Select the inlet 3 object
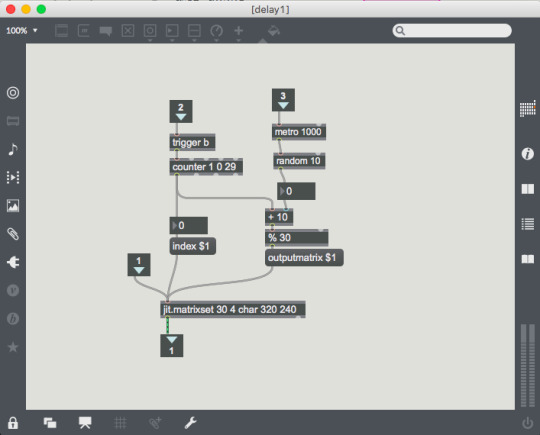Viewport: 540px width, 435px height. (283, 100)
